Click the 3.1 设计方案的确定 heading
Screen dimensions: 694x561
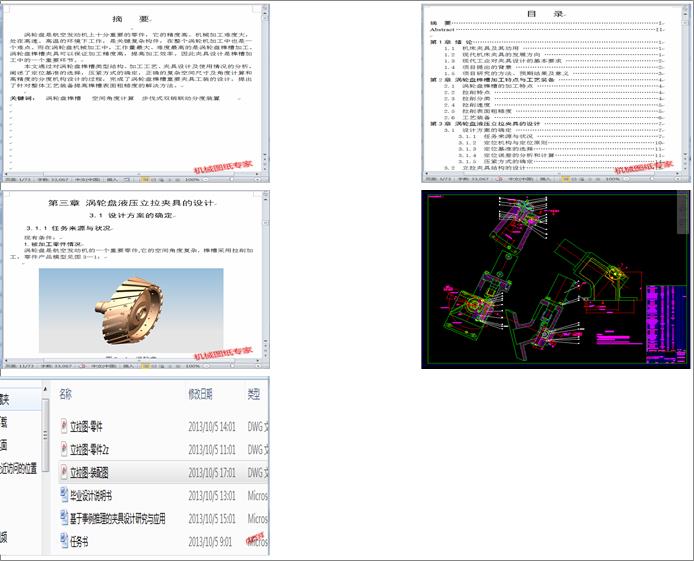point(132,215)
